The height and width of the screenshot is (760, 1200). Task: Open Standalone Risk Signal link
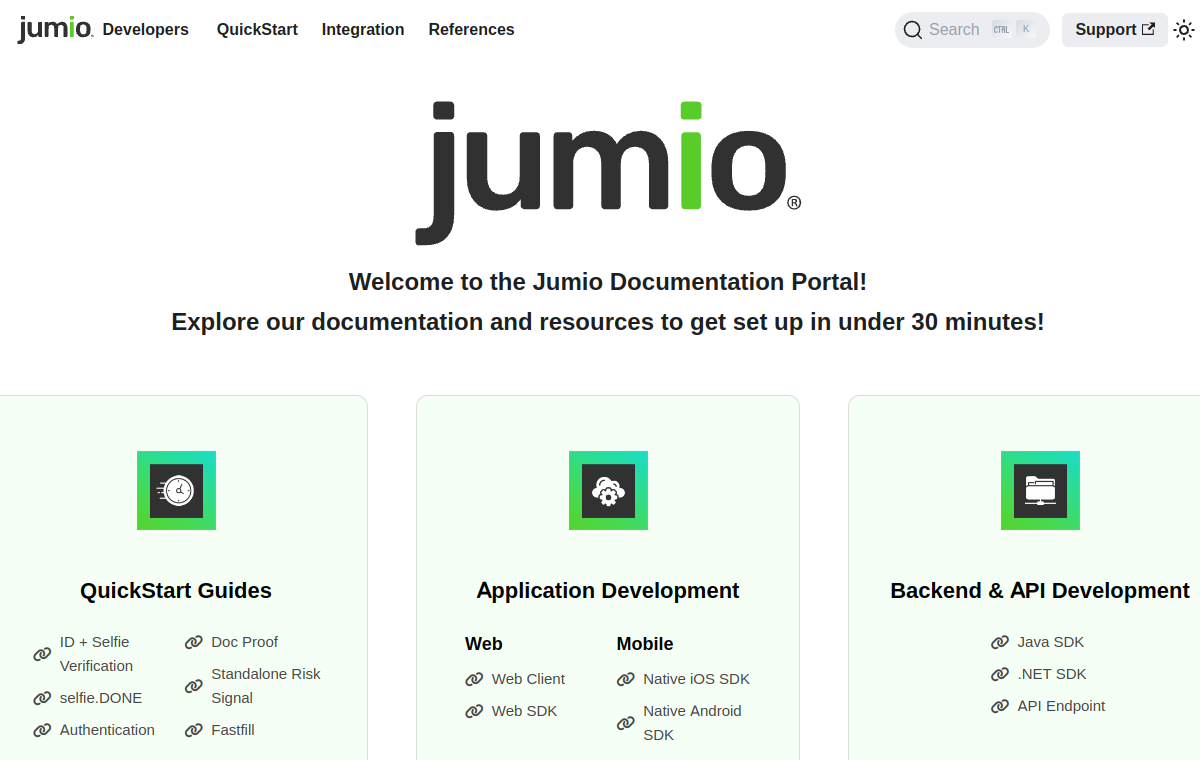[266, 686]
